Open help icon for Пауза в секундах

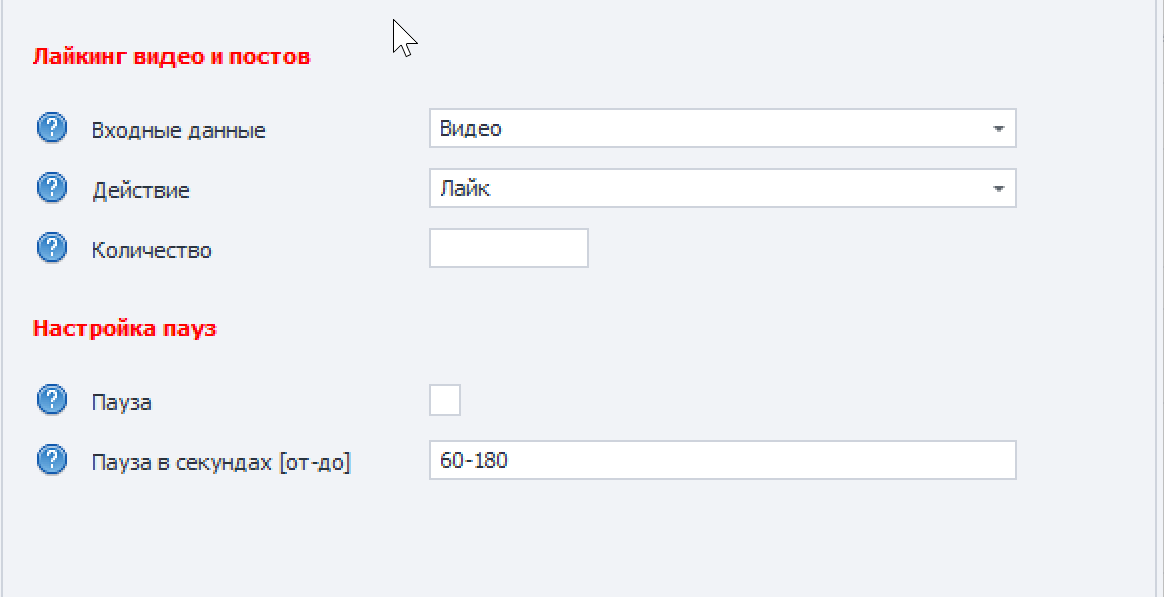[52, 461]
